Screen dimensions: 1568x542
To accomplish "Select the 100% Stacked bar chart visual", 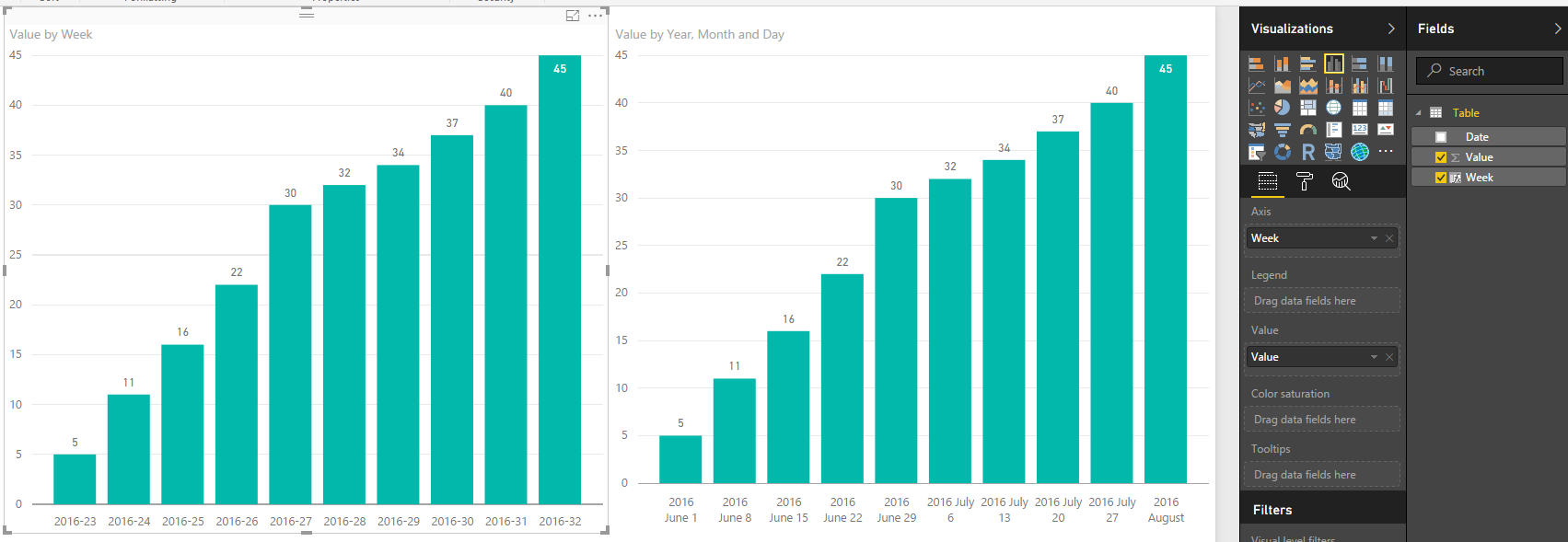I will tap(1359, 63).
